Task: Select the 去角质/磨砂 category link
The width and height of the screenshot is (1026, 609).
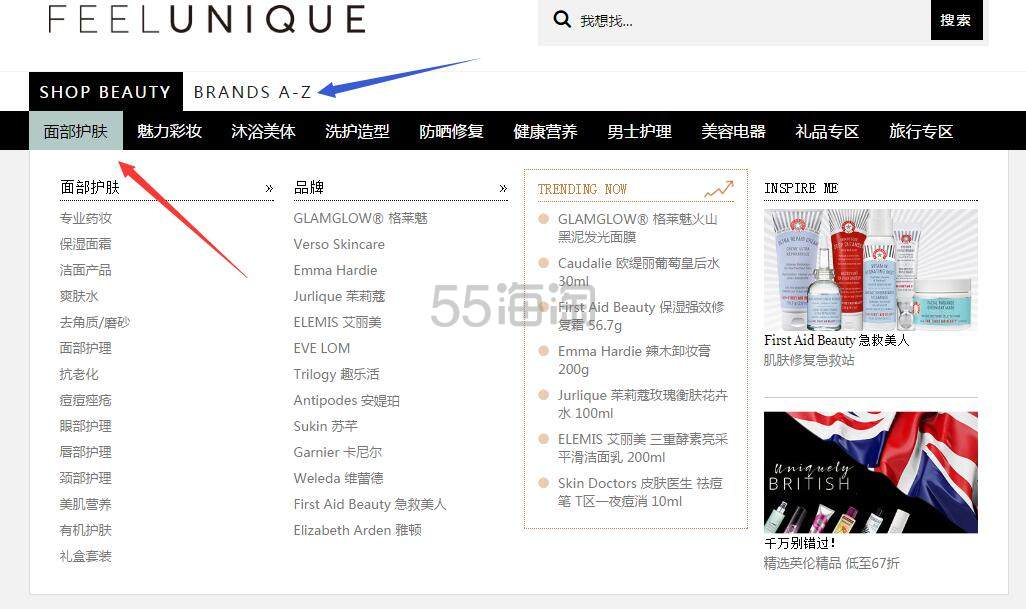Action: [95, 322]
